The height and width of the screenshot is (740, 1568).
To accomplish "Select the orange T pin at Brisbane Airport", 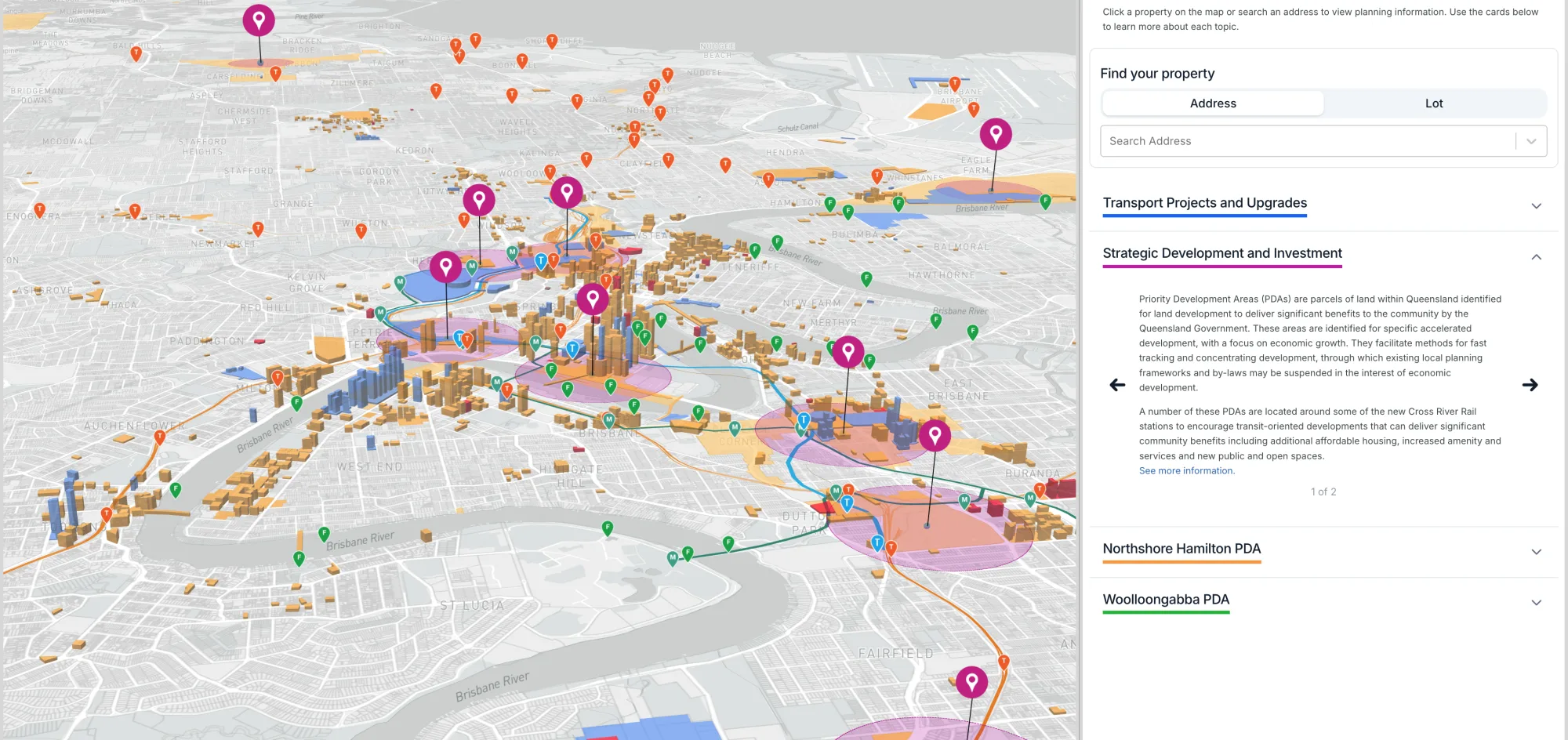I will coord(955,83).
